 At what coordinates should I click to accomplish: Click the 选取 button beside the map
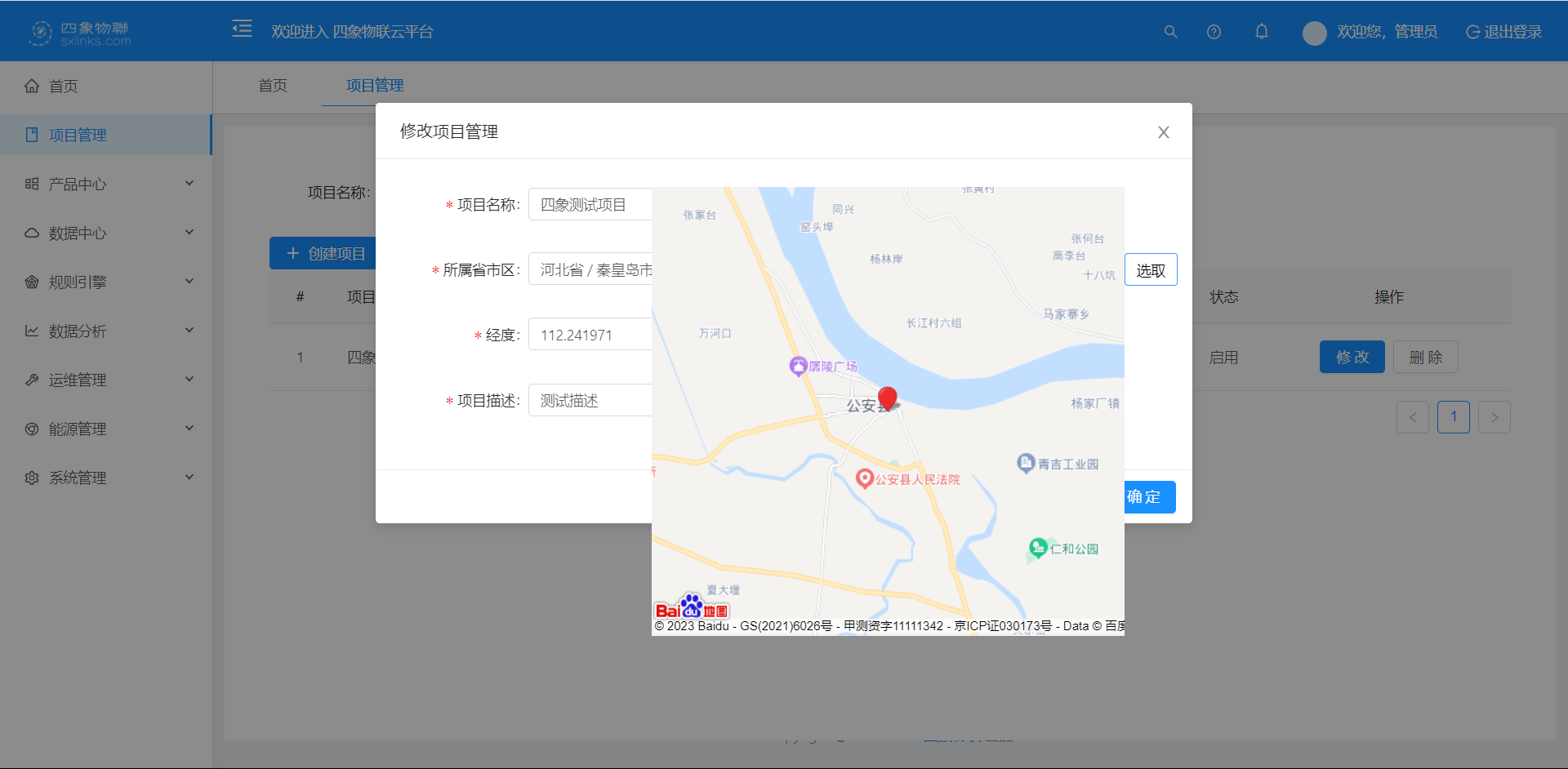tap(1151, 269)
